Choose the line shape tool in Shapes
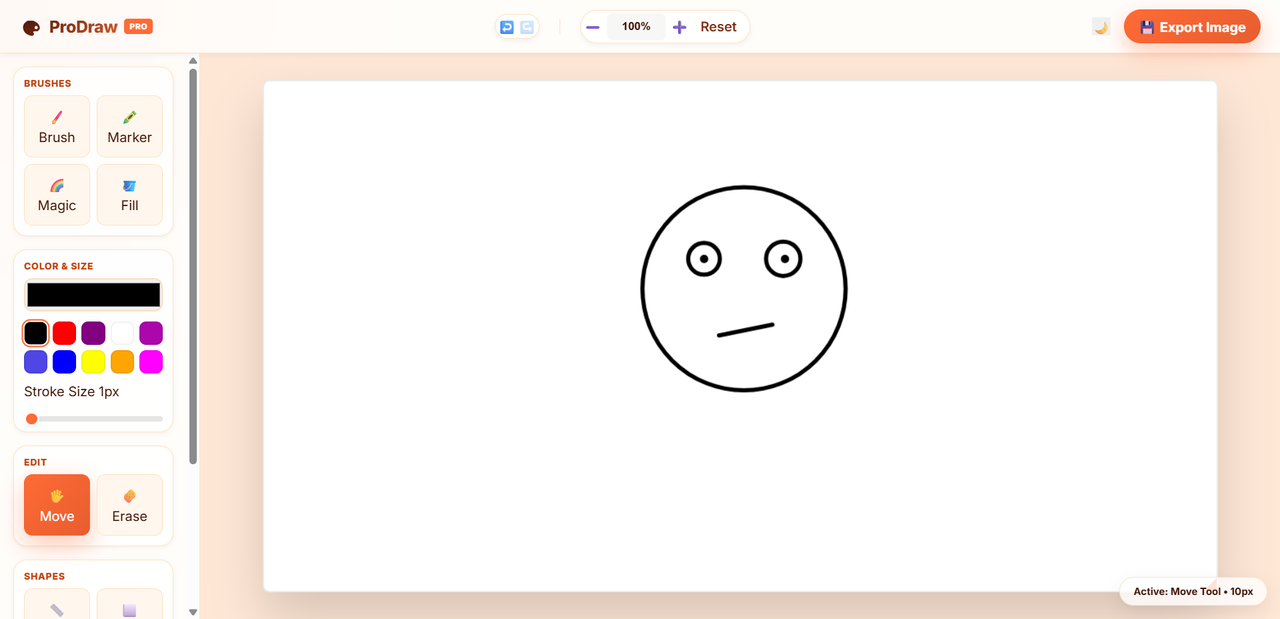Screen dimensions: 1280x619 click(57, 603)
